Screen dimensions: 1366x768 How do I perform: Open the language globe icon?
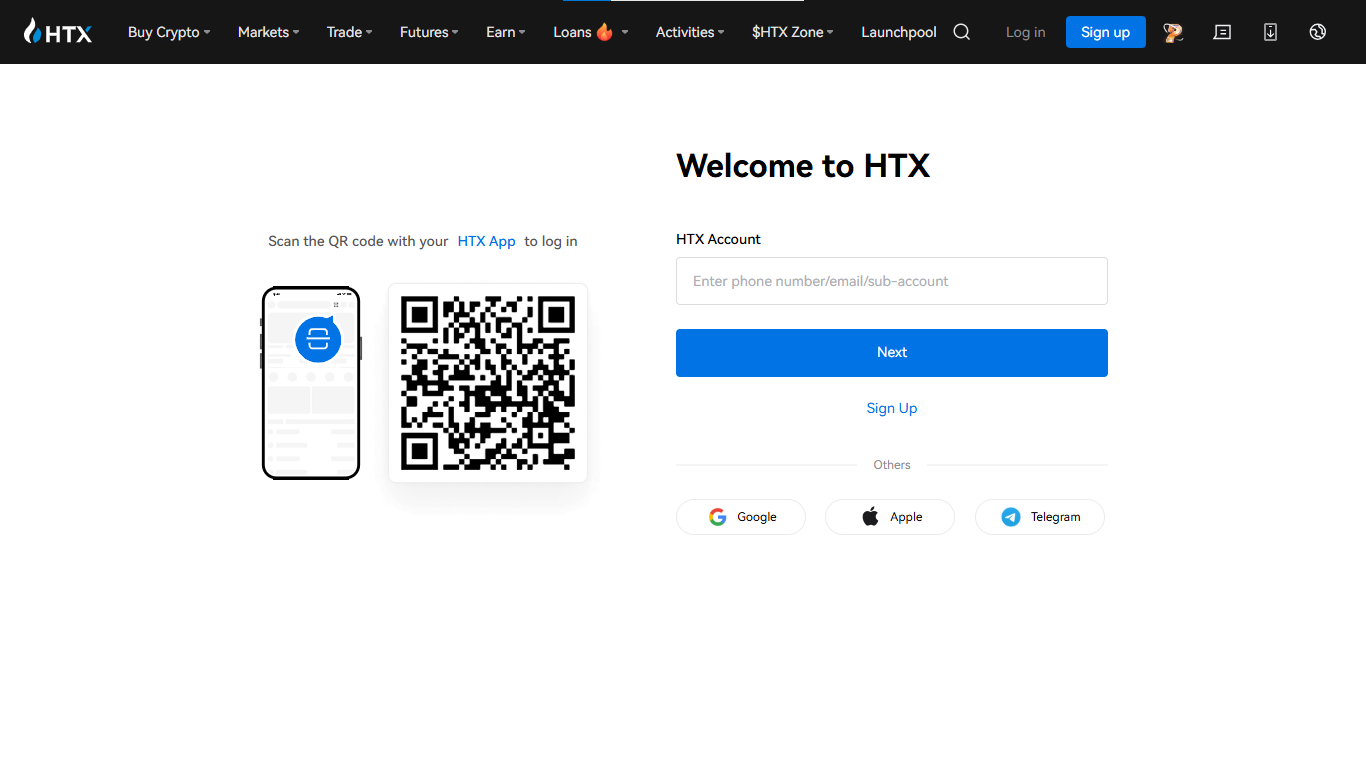click(1317, 32)
